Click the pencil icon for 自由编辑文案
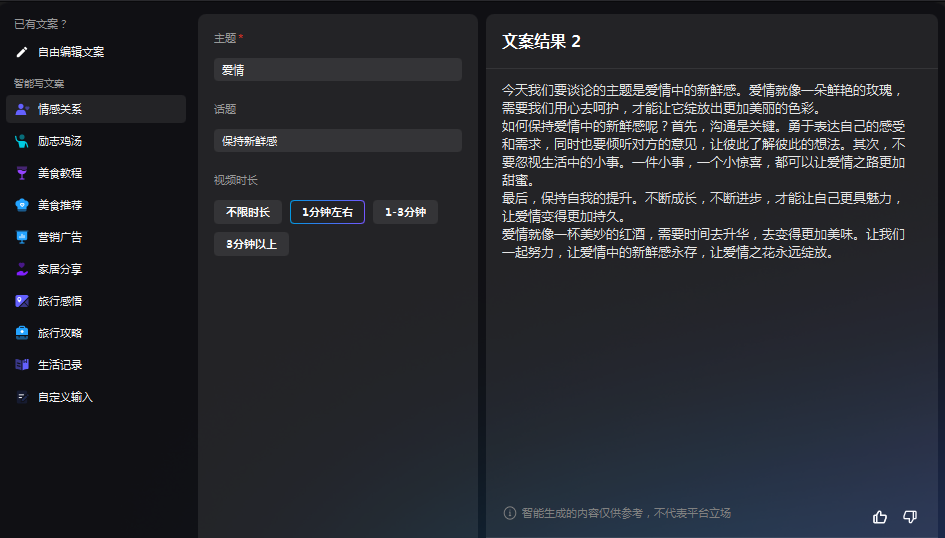945x538 pixels. [22, 52]
